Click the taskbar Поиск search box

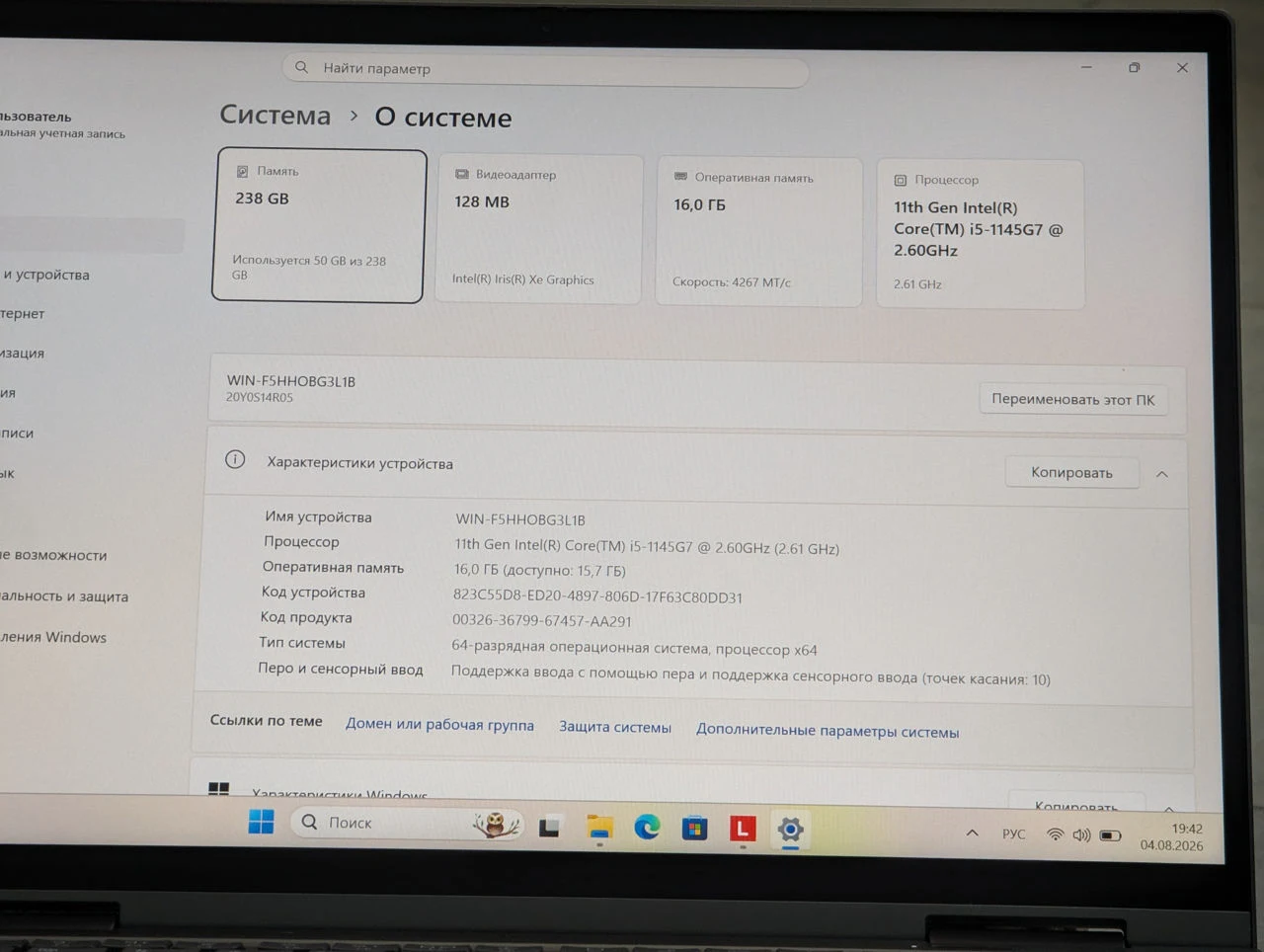(x=406, y=823)
